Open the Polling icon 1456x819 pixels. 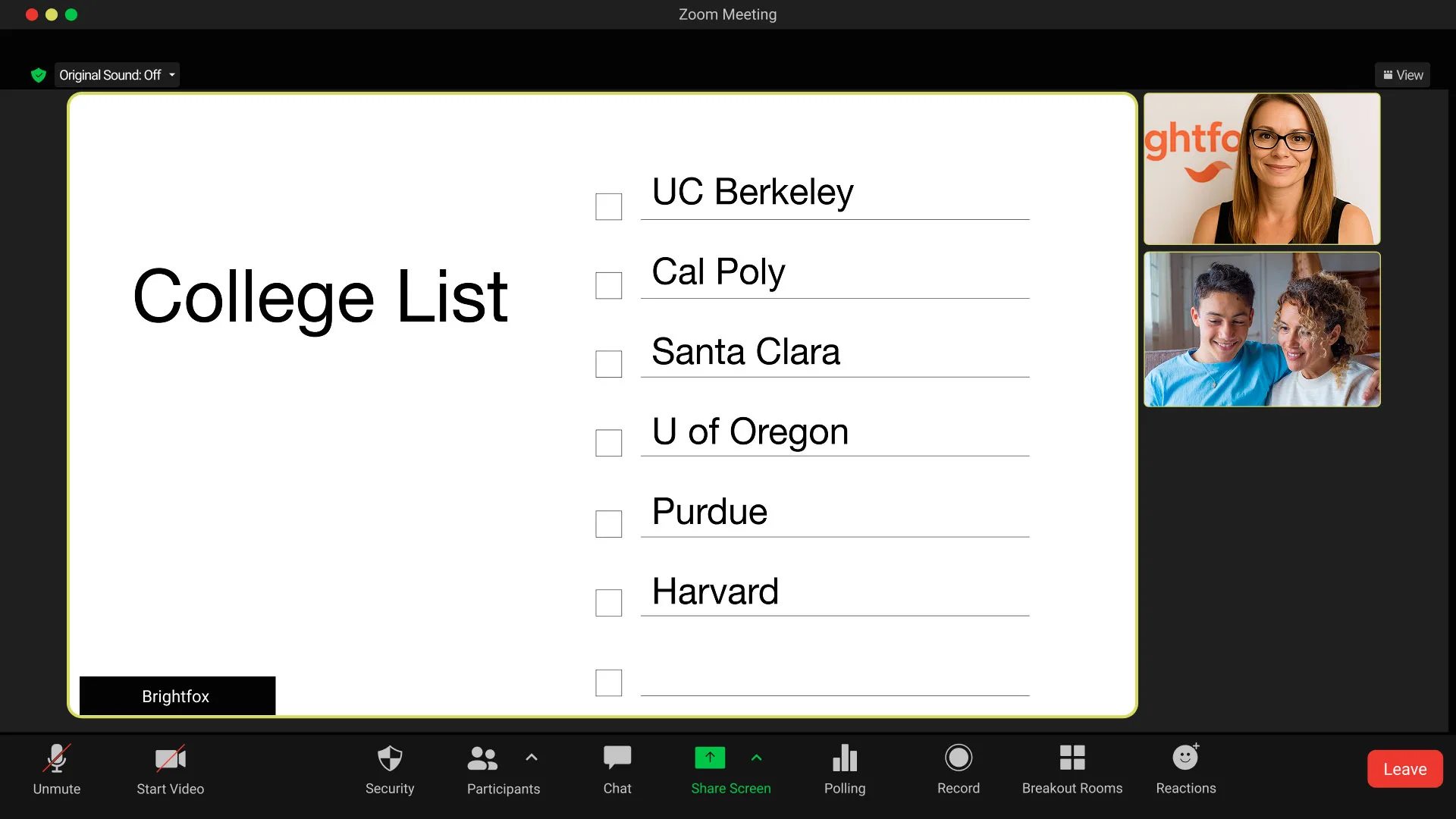(x=845, y=767)
